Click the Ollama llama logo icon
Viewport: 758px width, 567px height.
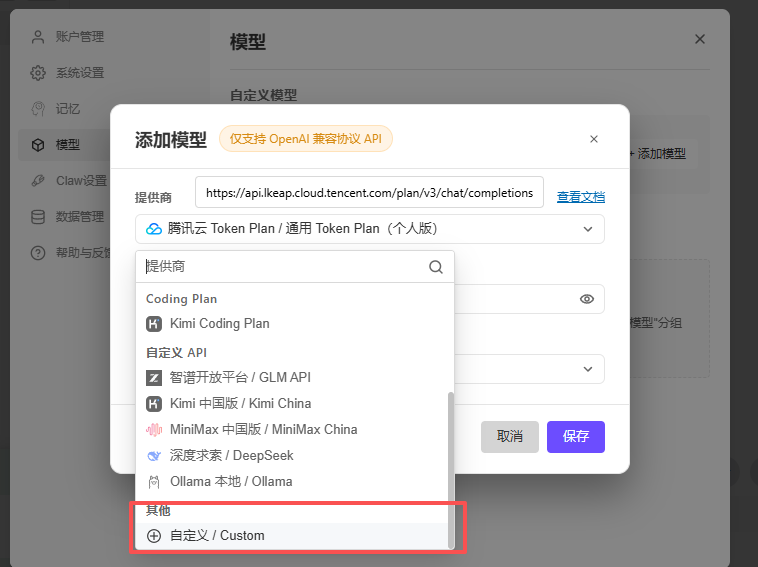[154, 481]
